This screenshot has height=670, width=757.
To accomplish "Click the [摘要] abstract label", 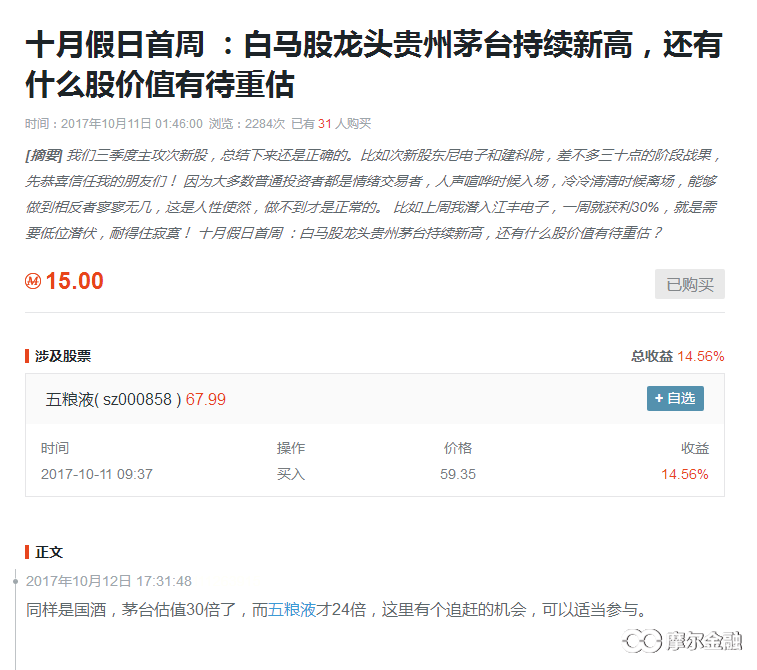I will (x=43, y=155).
